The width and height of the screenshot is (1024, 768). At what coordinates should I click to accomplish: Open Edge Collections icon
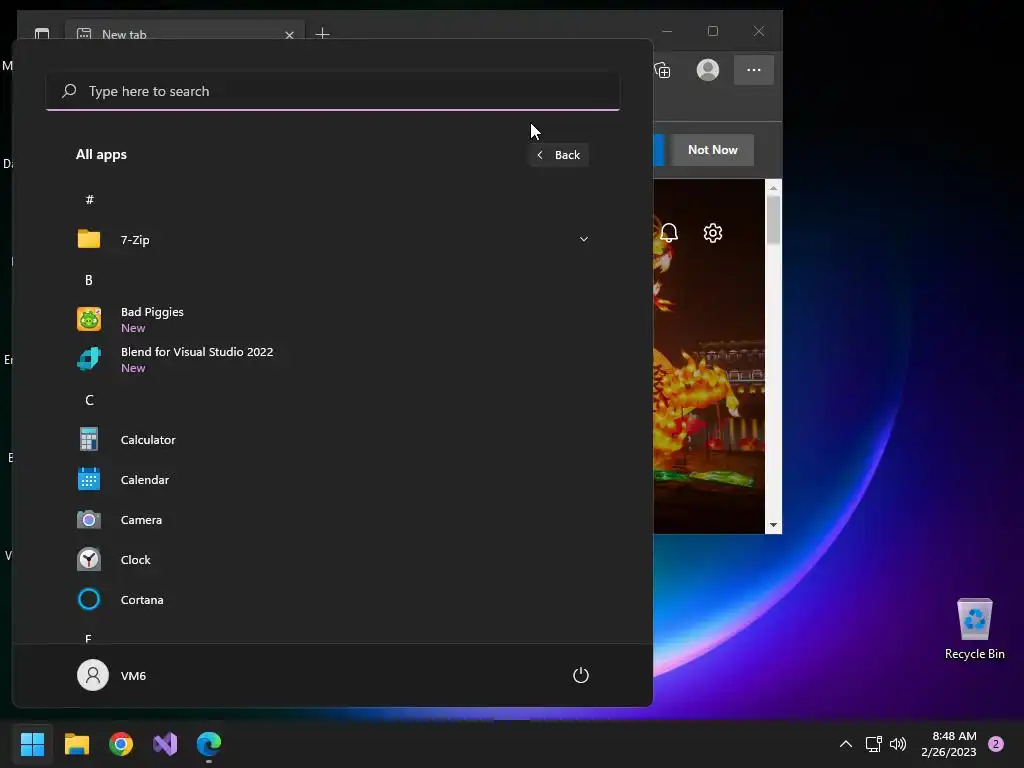click(x=662, y=70)
